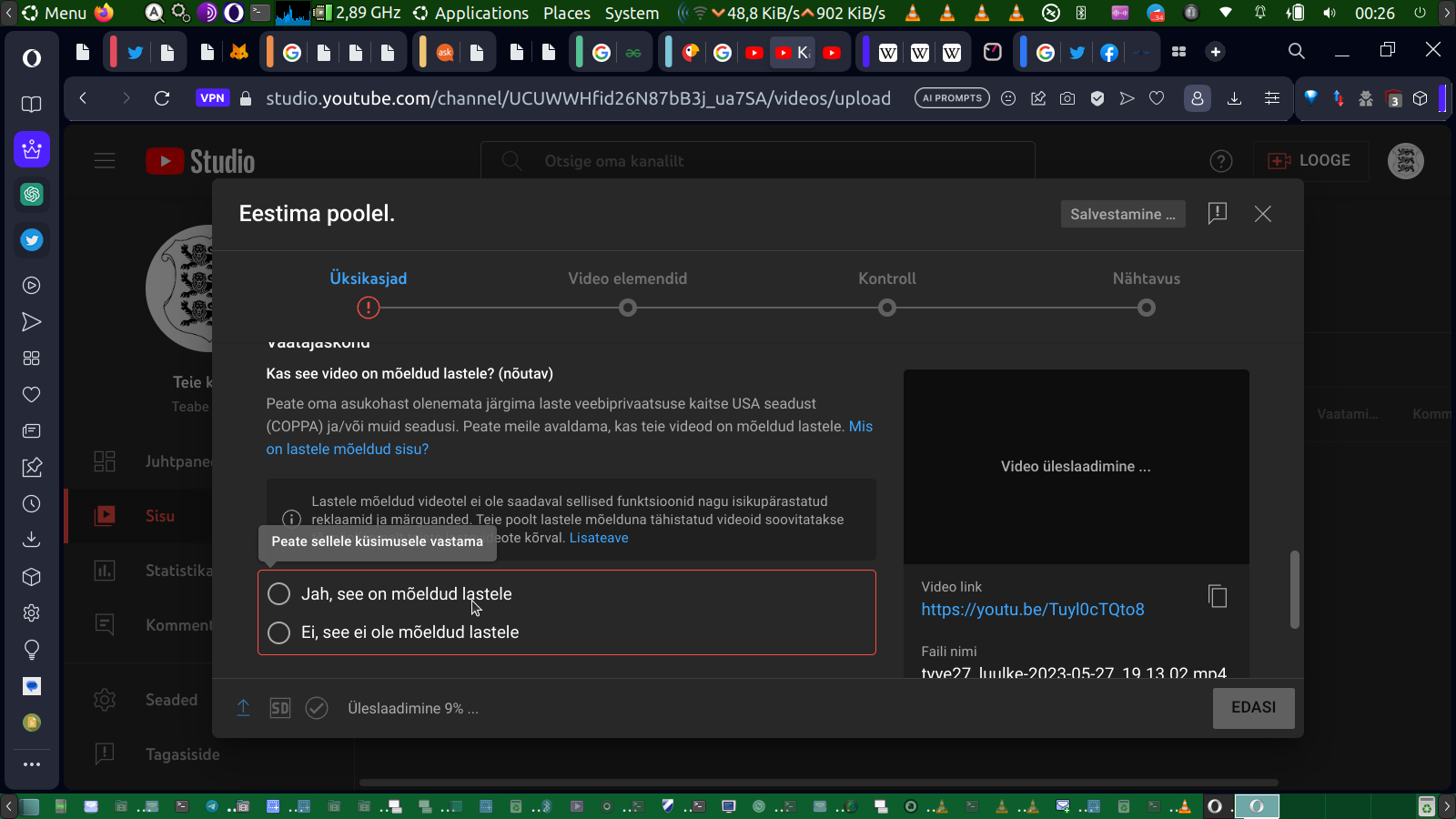Screen dimensions: 1456x819
Task: Click the SD processing status icon
Action: [x=280, y=708]
